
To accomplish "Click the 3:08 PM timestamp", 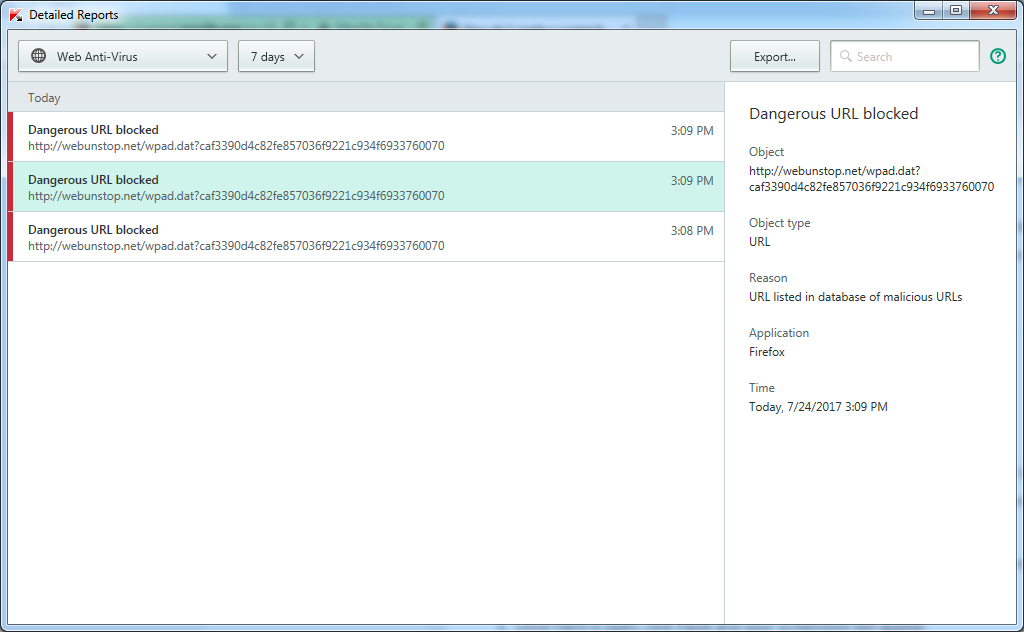I will [x=692, y=230].
